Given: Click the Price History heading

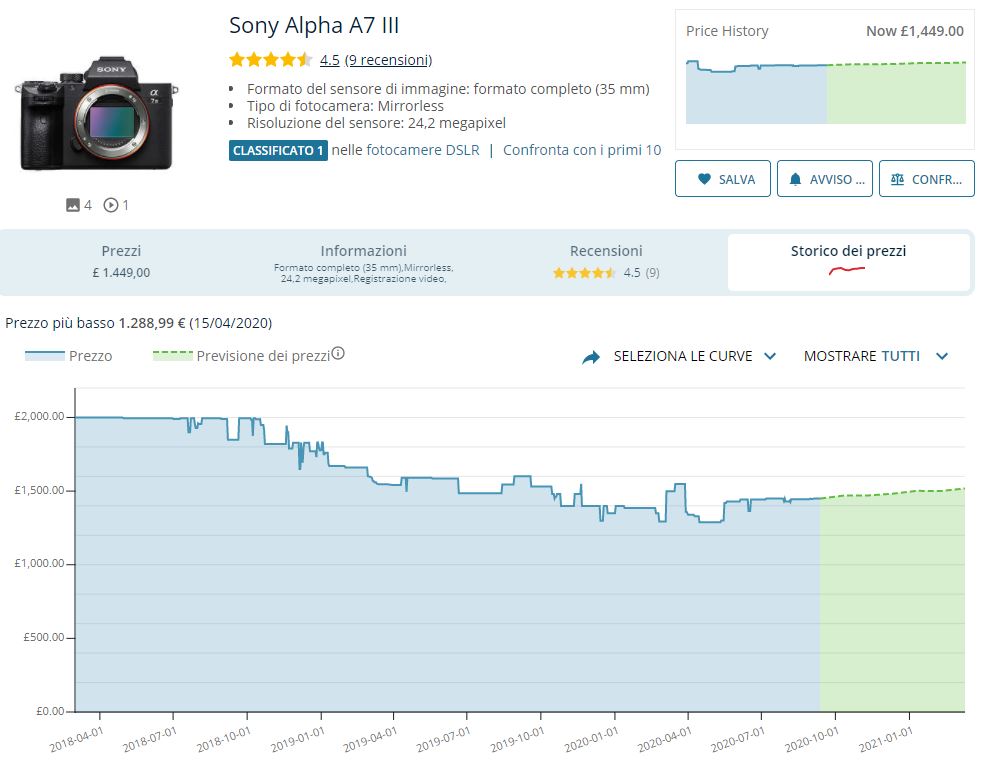Looking at the screenshot, I should (727, 31).
